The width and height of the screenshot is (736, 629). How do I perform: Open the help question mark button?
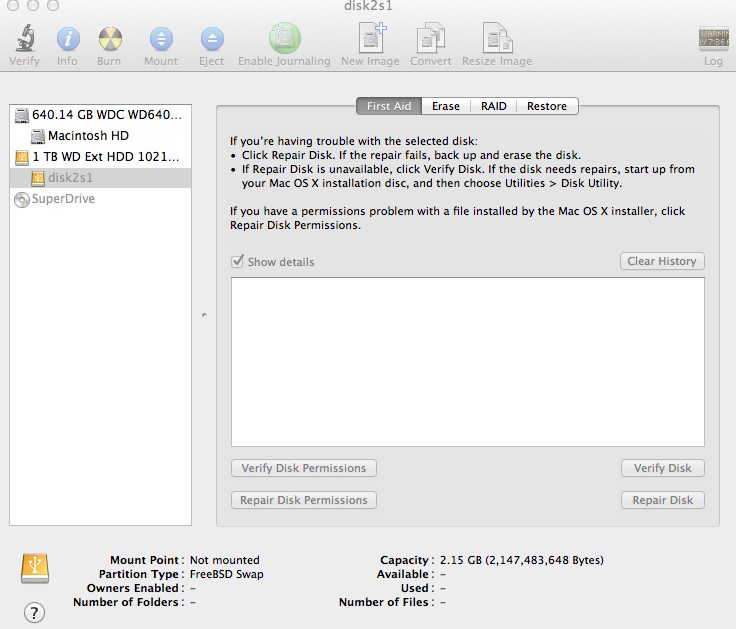[x=34, y=613]
